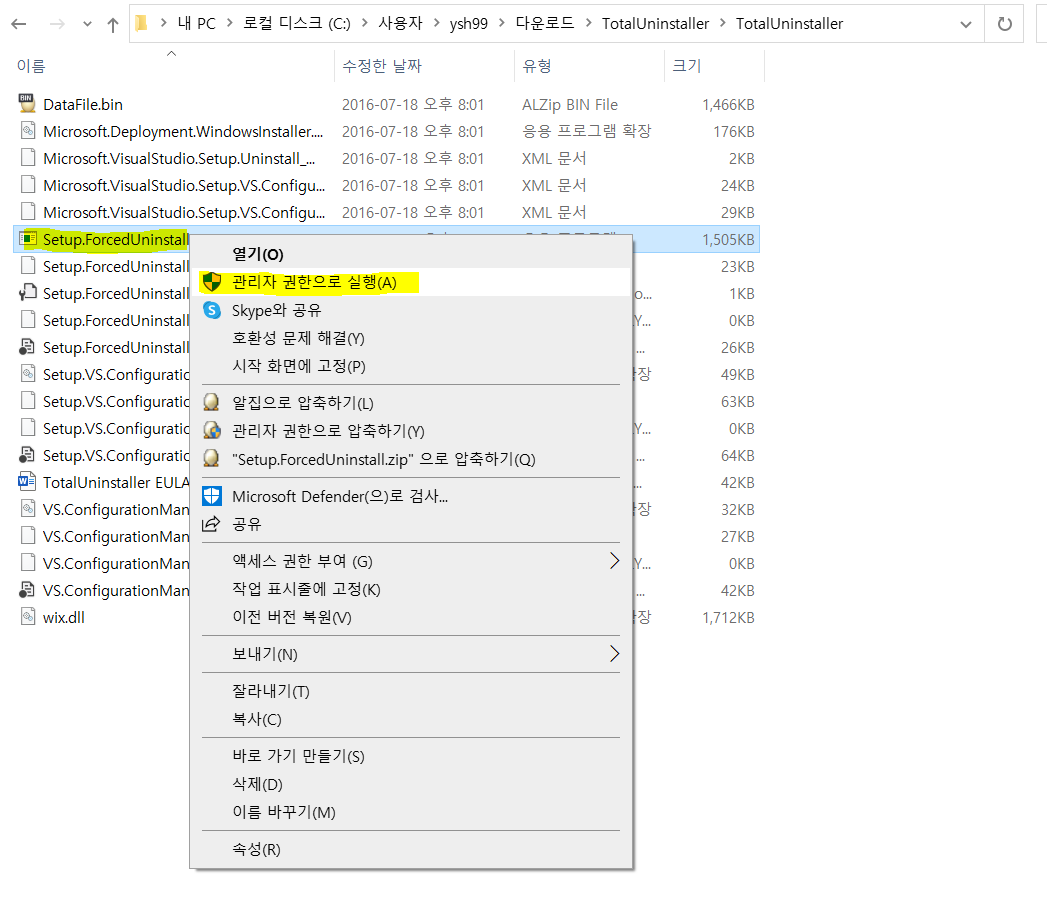
Task: Click the 로컬 디스크 (C:) breadcrumb
Action: click(296, 23)
